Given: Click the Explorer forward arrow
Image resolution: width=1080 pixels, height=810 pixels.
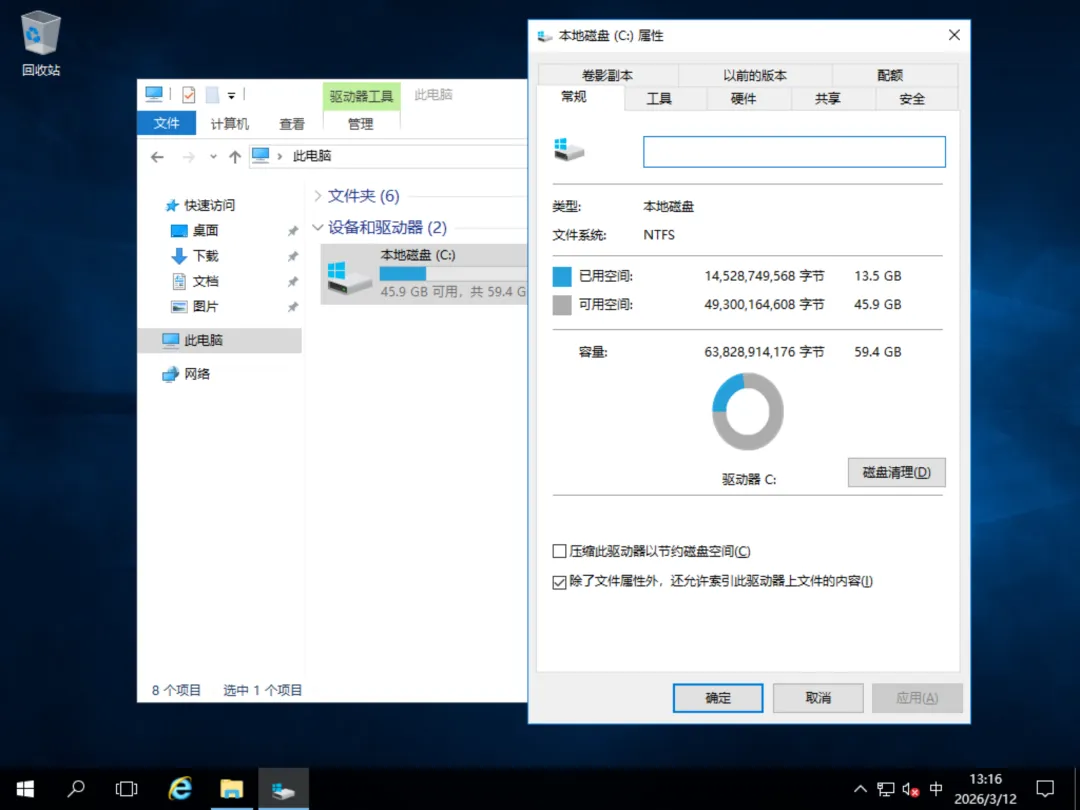Looking at the screenshot, I should tap(188, 157).
